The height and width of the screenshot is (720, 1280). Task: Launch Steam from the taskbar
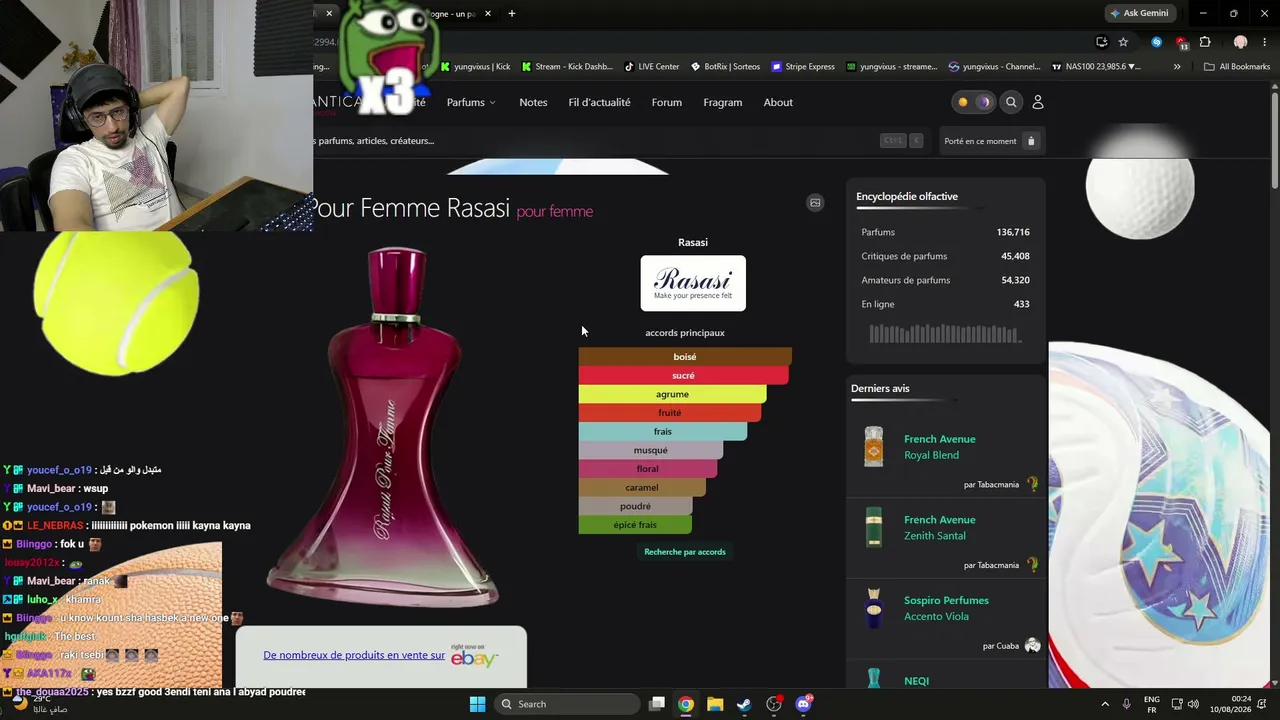click(744, 704)
